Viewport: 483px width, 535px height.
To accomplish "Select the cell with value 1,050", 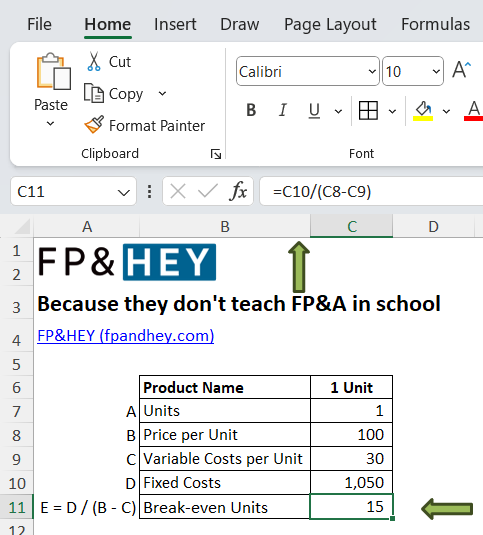I will click(x=351, y=482).
